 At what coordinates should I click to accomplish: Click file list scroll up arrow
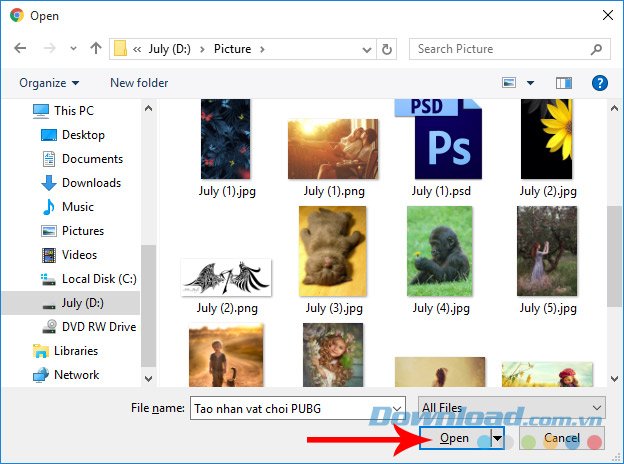pos(614,108)
